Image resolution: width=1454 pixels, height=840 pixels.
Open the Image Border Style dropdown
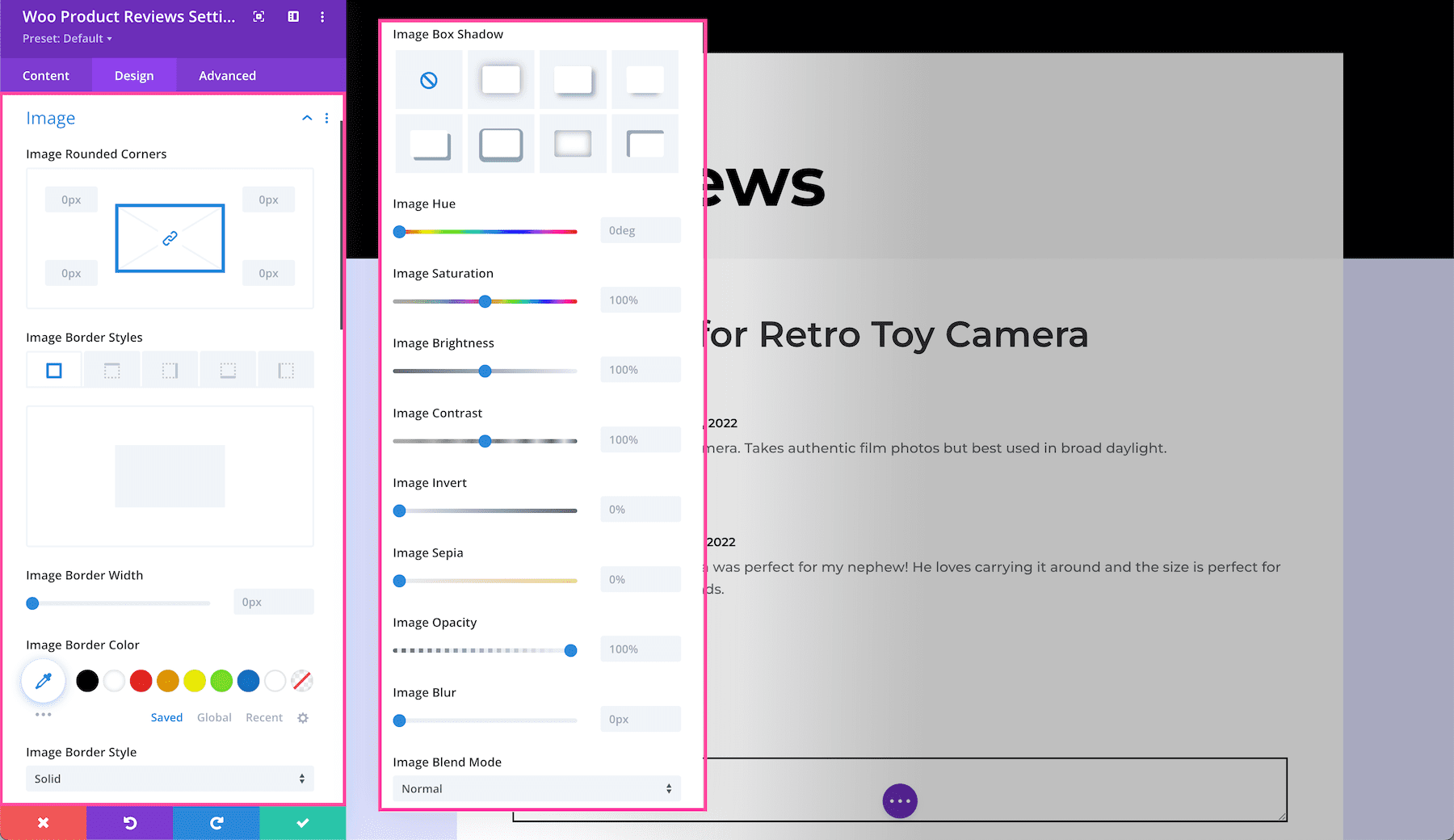[x=170, y=779]
